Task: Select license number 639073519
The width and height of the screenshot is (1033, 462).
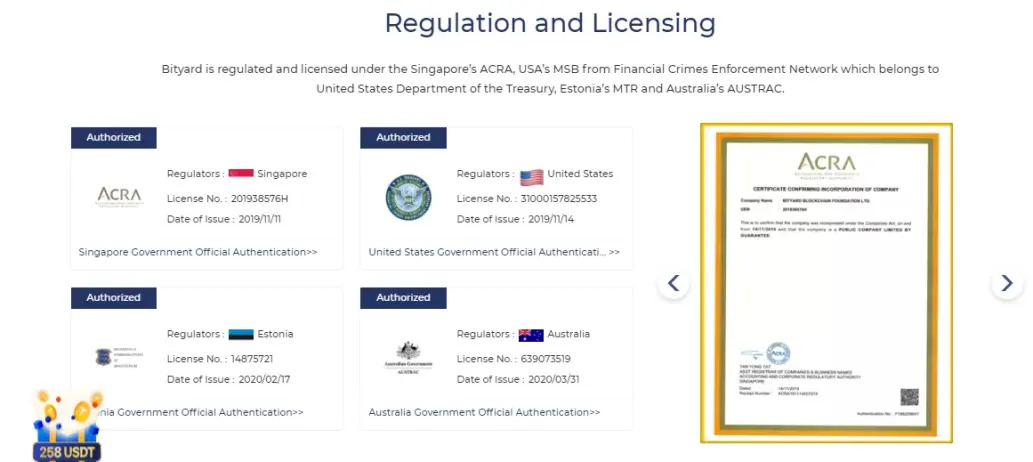Action: 545,359
